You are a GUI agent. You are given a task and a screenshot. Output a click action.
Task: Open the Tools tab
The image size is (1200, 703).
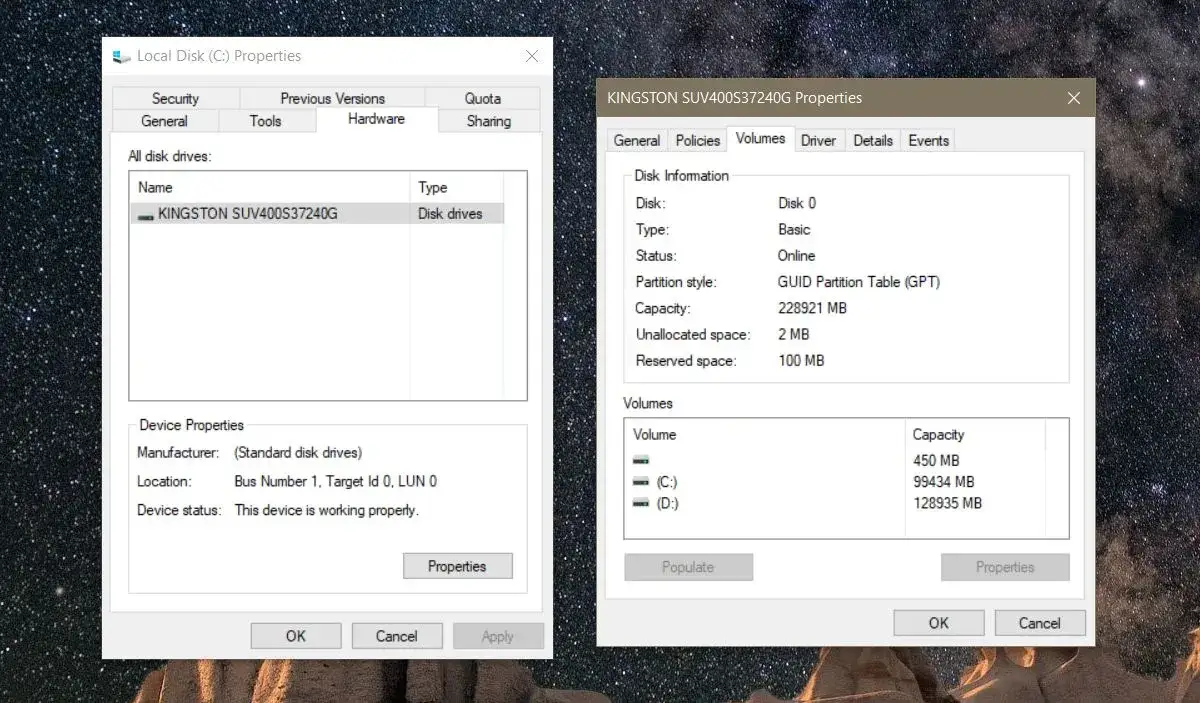266,120
